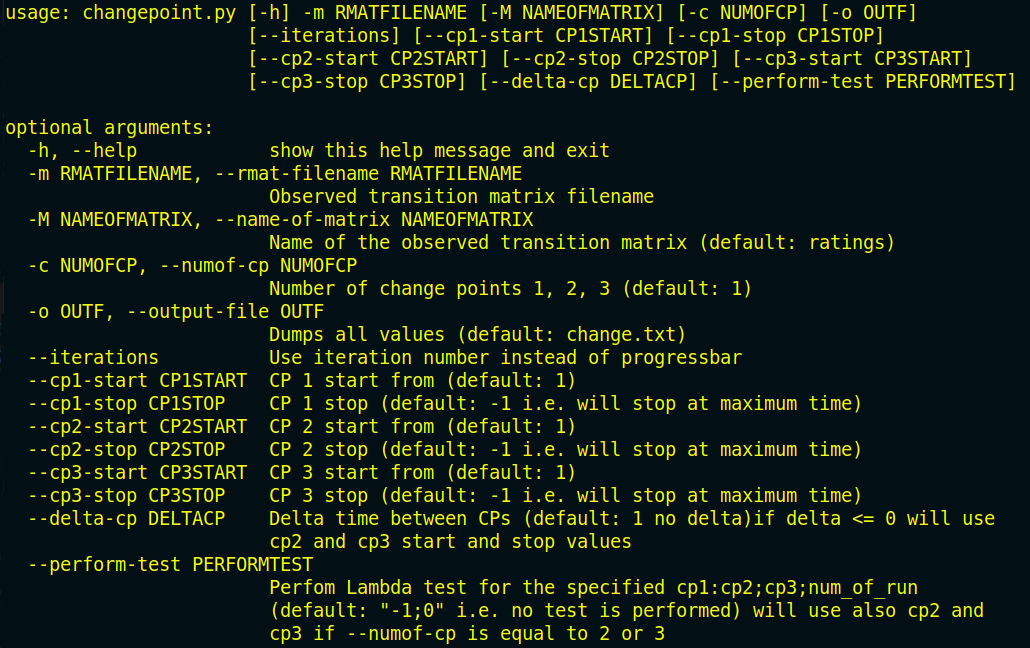Click 'Number of change points' description
Image resolution: width=1030 pixels, height=648 pixels.
click(x=395, y=289)
